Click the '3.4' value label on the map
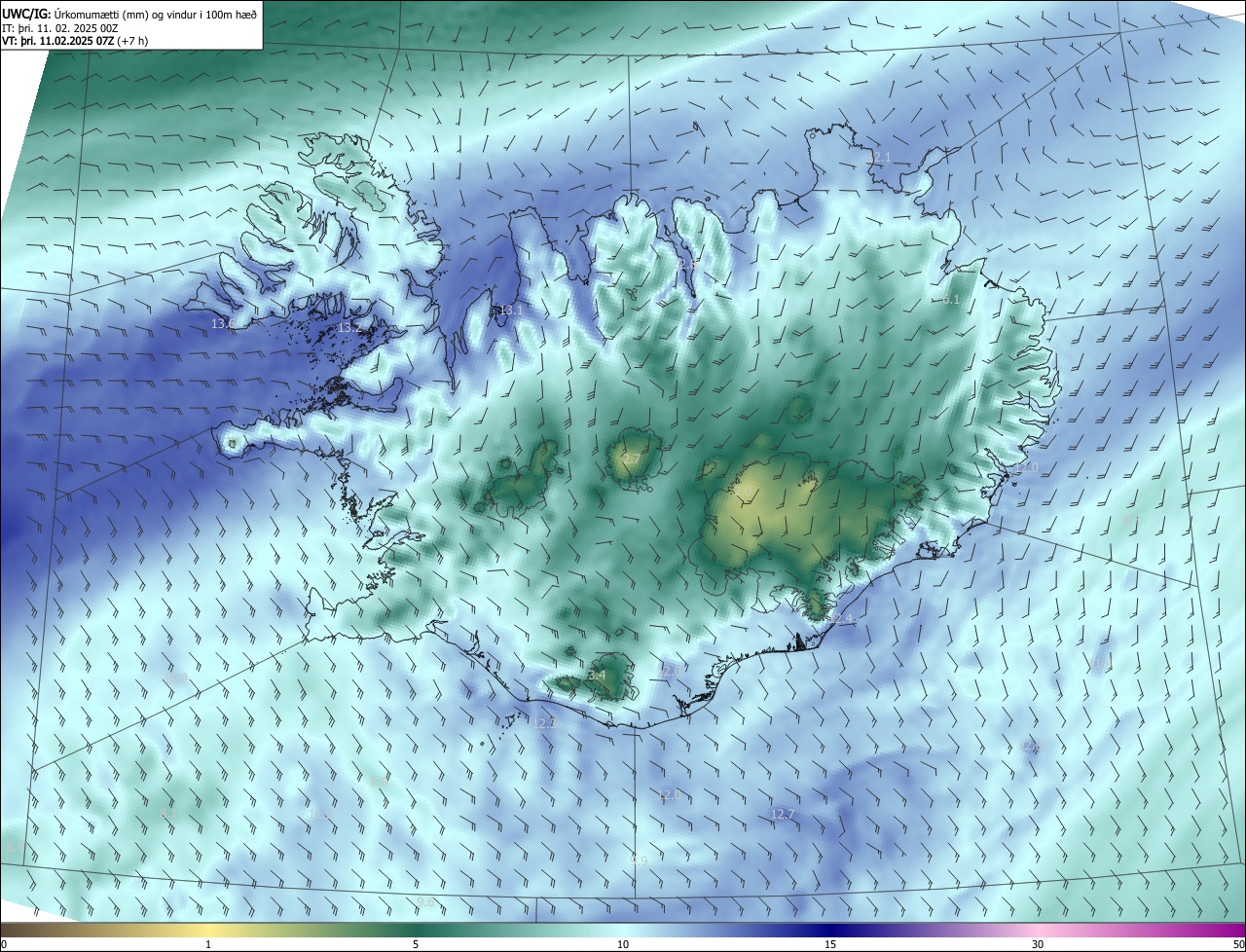This screenshot has width=1246, height=952. pyautogui.click(x=597, y=675)
